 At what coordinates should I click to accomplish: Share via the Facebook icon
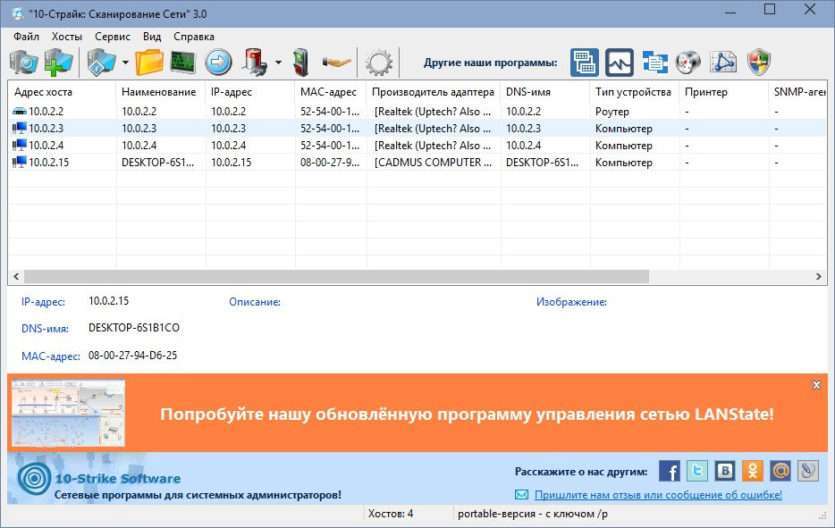tap(669, 471)
